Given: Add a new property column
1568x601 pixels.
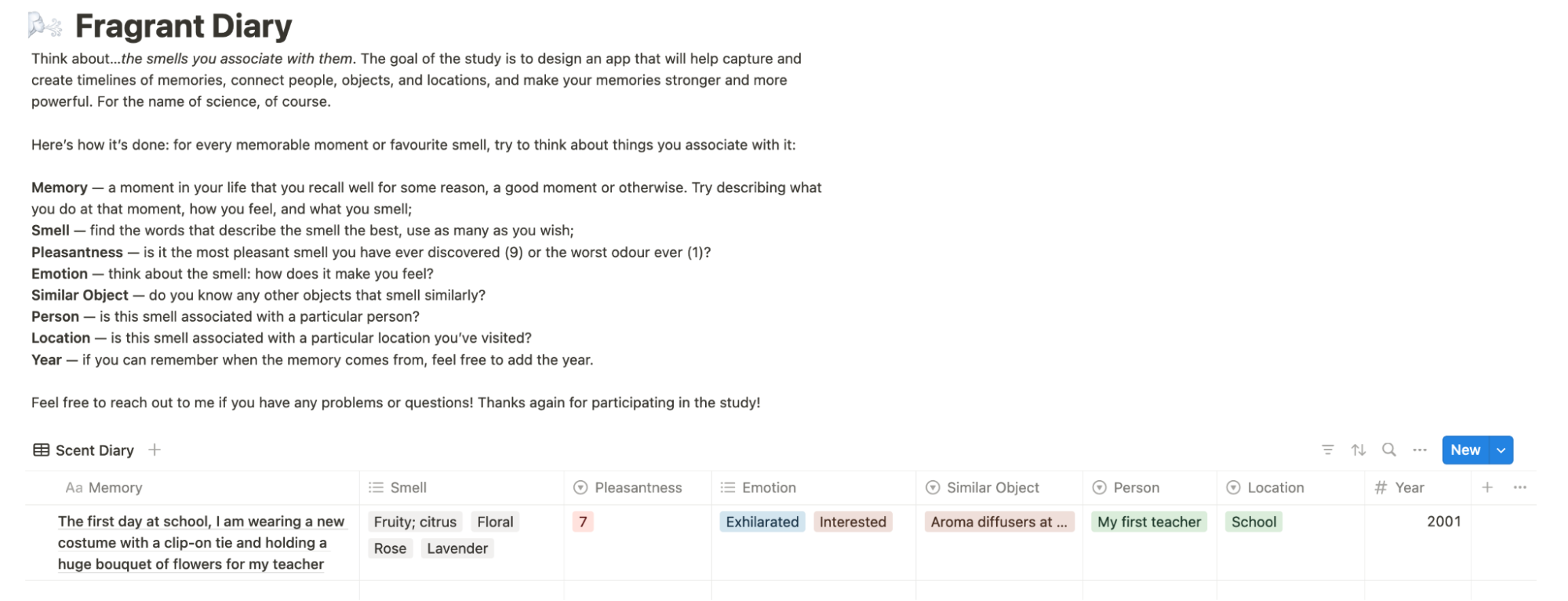Looking at the screenshot, I should pyautogui.click(x=1487, y=487).
